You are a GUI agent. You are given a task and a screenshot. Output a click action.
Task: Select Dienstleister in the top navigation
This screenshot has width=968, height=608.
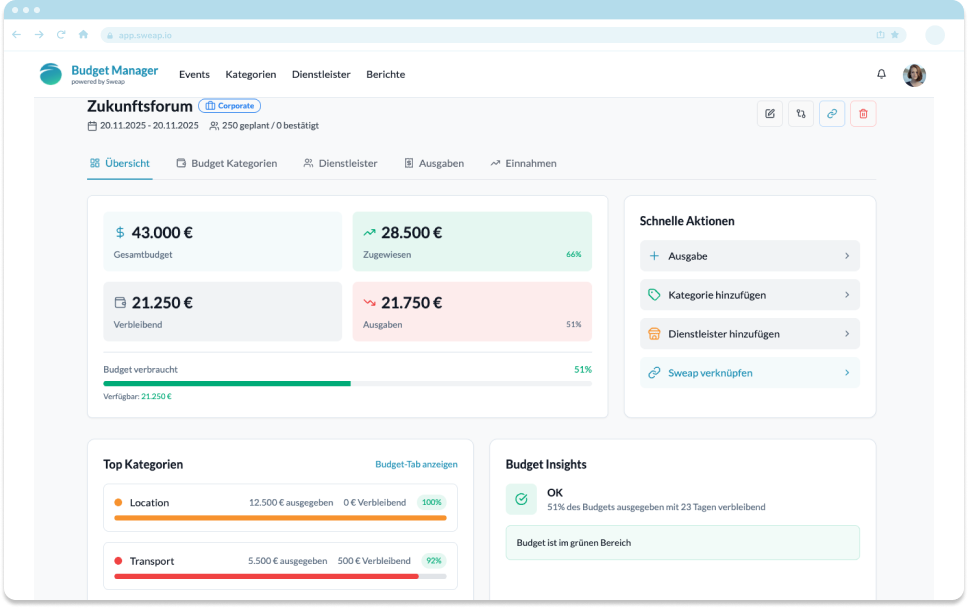[x=320, y=74]
